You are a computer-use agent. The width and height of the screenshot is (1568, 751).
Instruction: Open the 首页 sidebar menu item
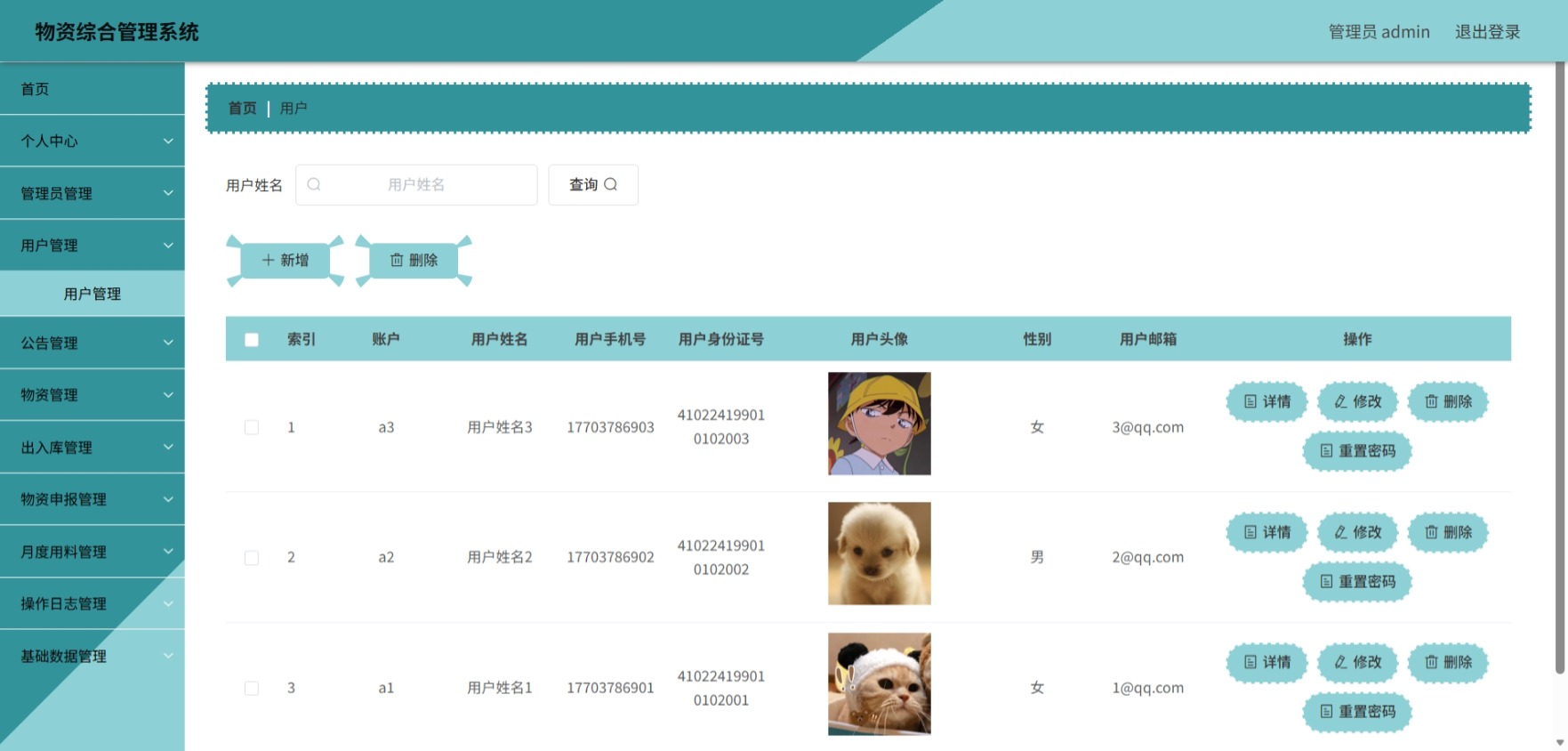point(92,89)
